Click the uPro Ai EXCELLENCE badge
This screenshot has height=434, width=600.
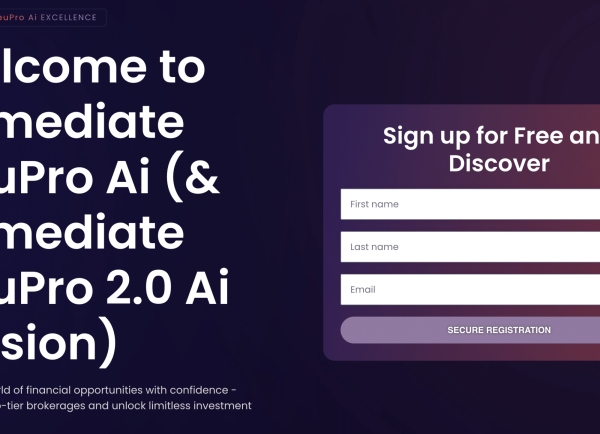pyautogui.click(x=50, y=17)
